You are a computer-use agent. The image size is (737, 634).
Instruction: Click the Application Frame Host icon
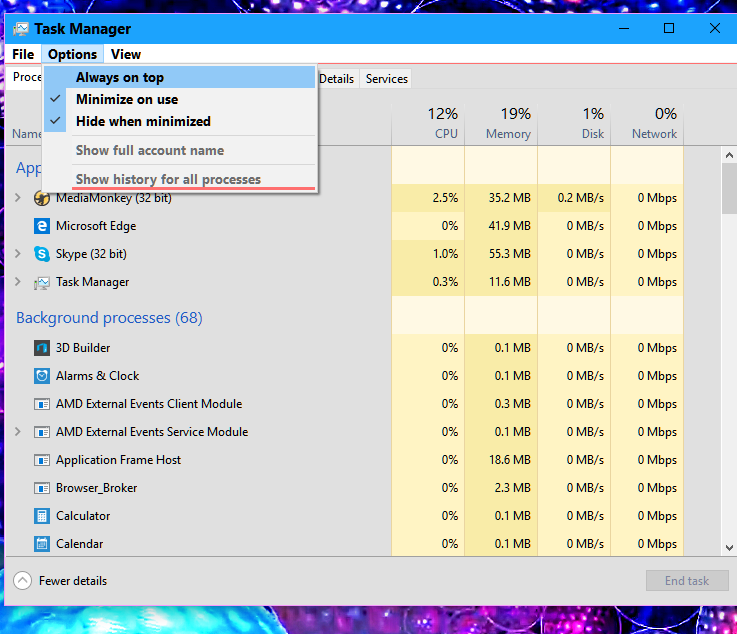[42, 460]
